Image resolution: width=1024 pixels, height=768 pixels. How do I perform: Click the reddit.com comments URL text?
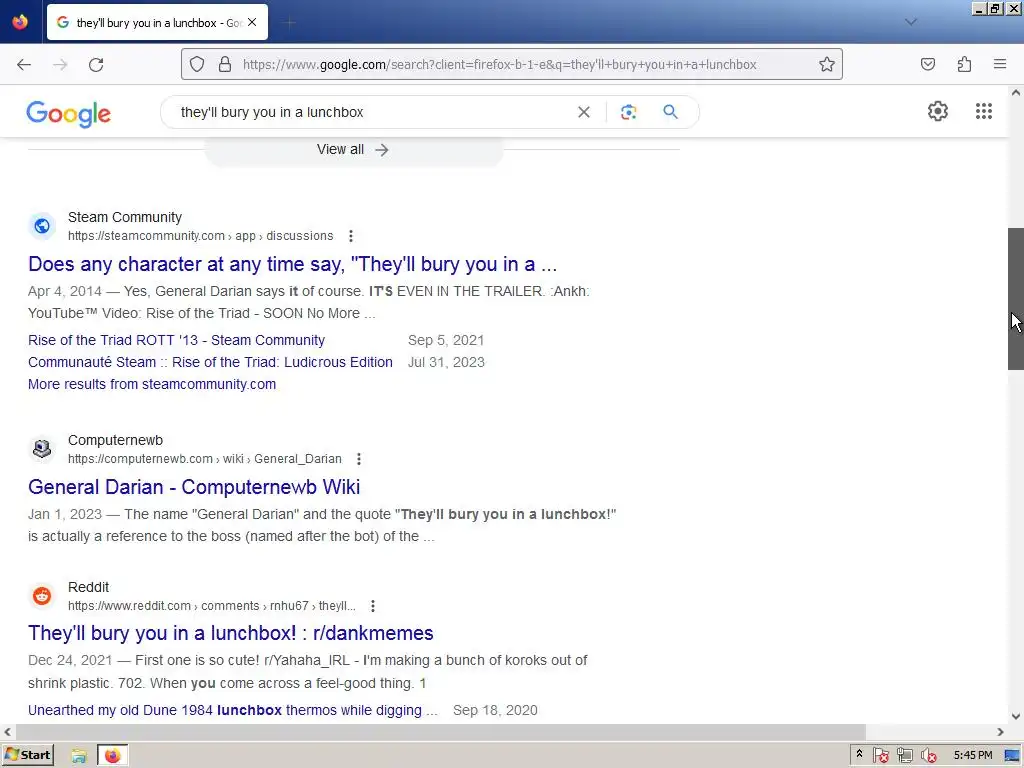[212, 606]
